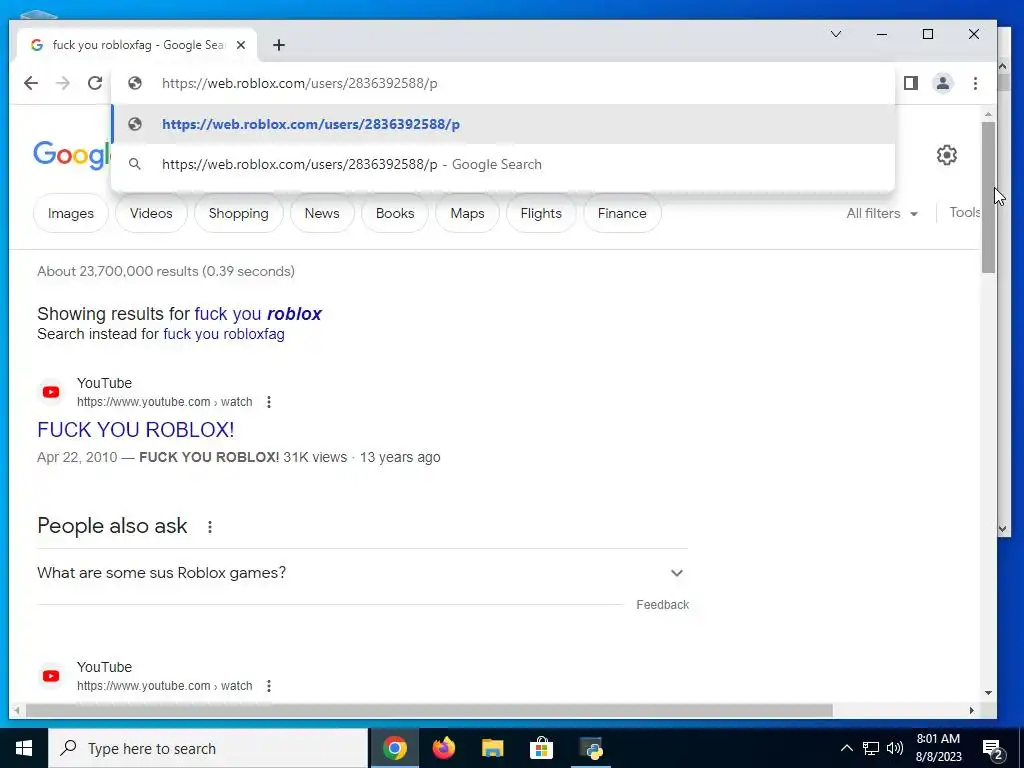Switch to Shopping results
Screen dimensions: 1024x768
238,214
